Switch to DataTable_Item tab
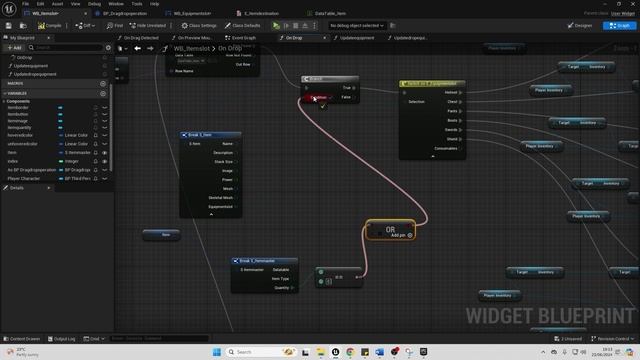 [x=330, y=13]
